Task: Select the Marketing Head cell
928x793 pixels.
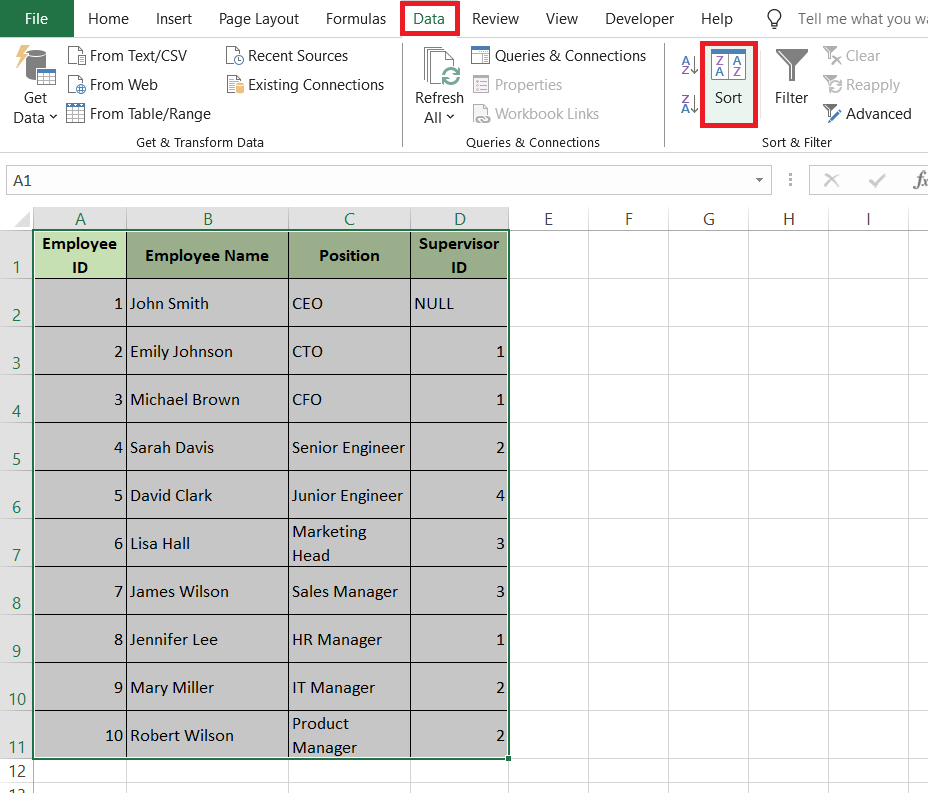Action: [349, 543]
